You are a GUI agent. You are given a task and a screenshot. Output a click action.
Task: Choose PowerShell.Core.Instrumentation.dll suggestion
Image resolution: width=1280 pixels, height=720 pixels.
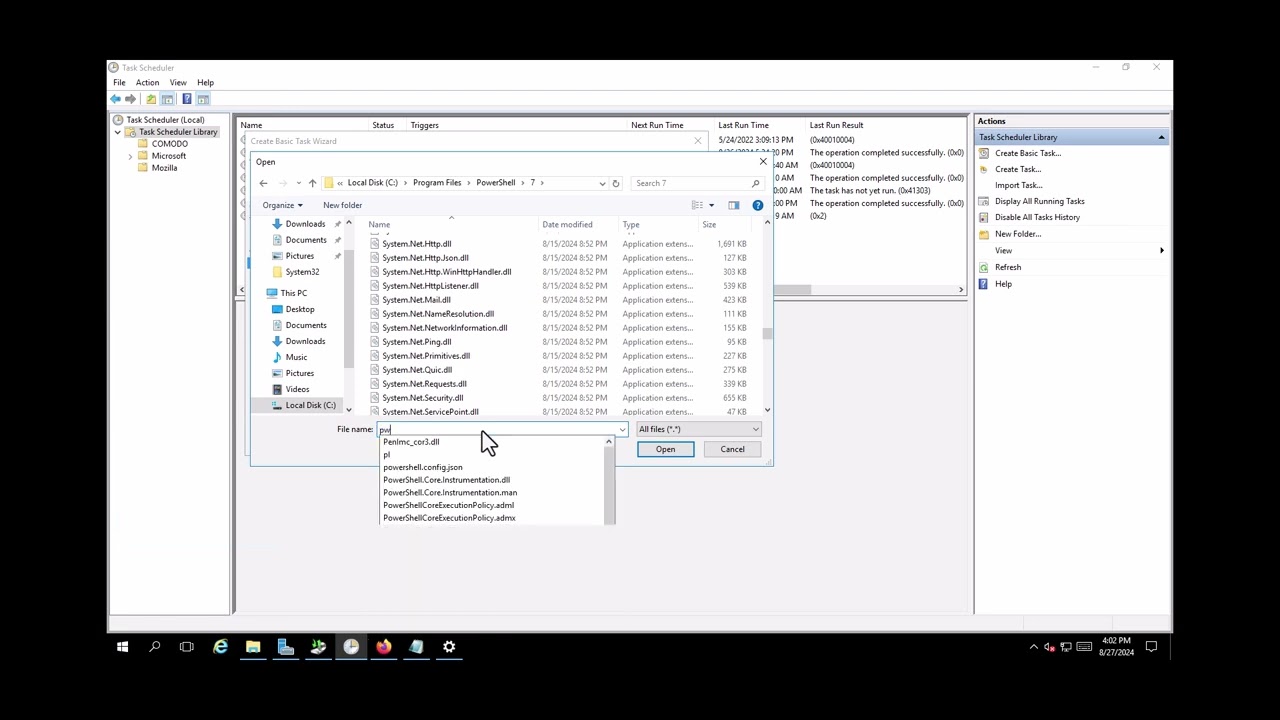(x=446, y=480)
